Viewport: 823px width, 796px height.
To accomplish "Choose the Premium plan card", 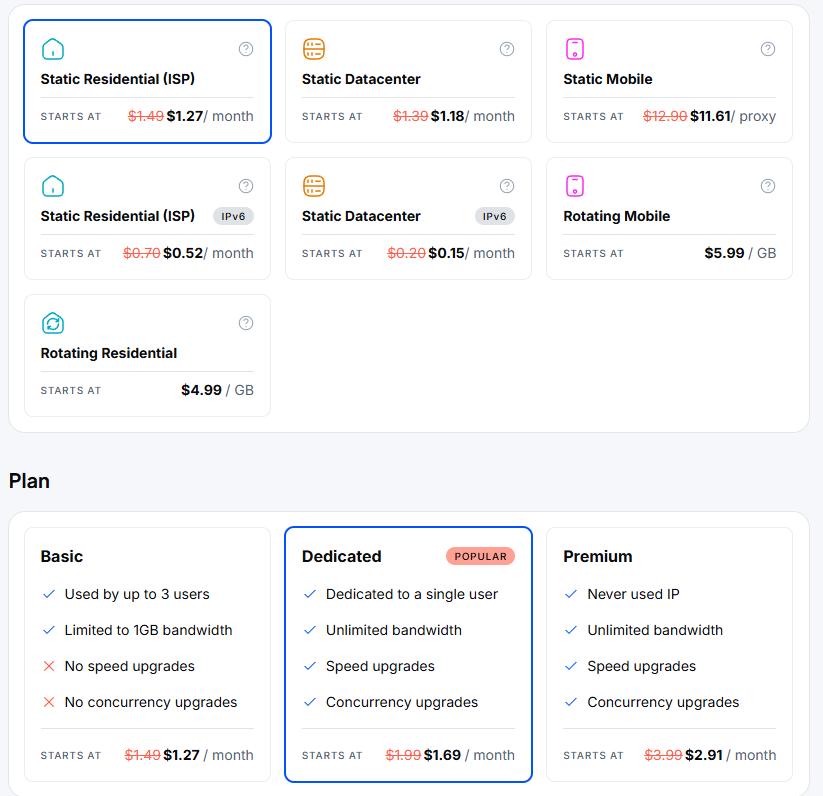I will [669, 654].
